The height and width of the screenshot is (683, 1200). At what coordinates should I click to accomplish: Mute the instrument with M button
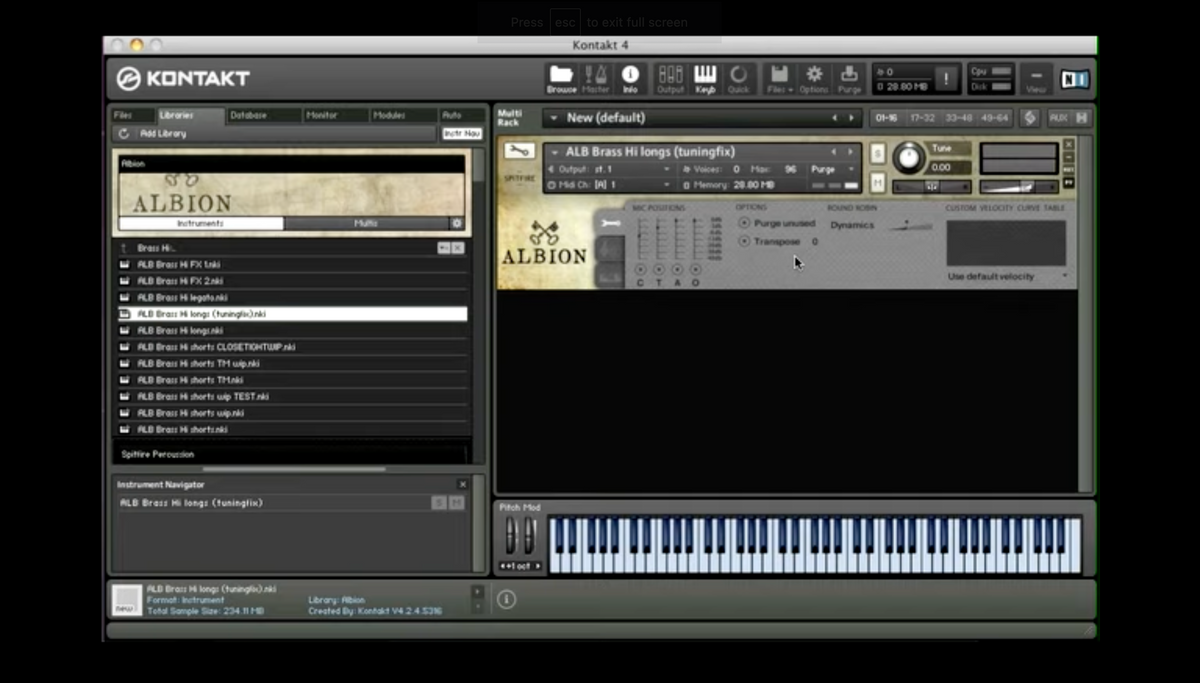coord(877,182)
